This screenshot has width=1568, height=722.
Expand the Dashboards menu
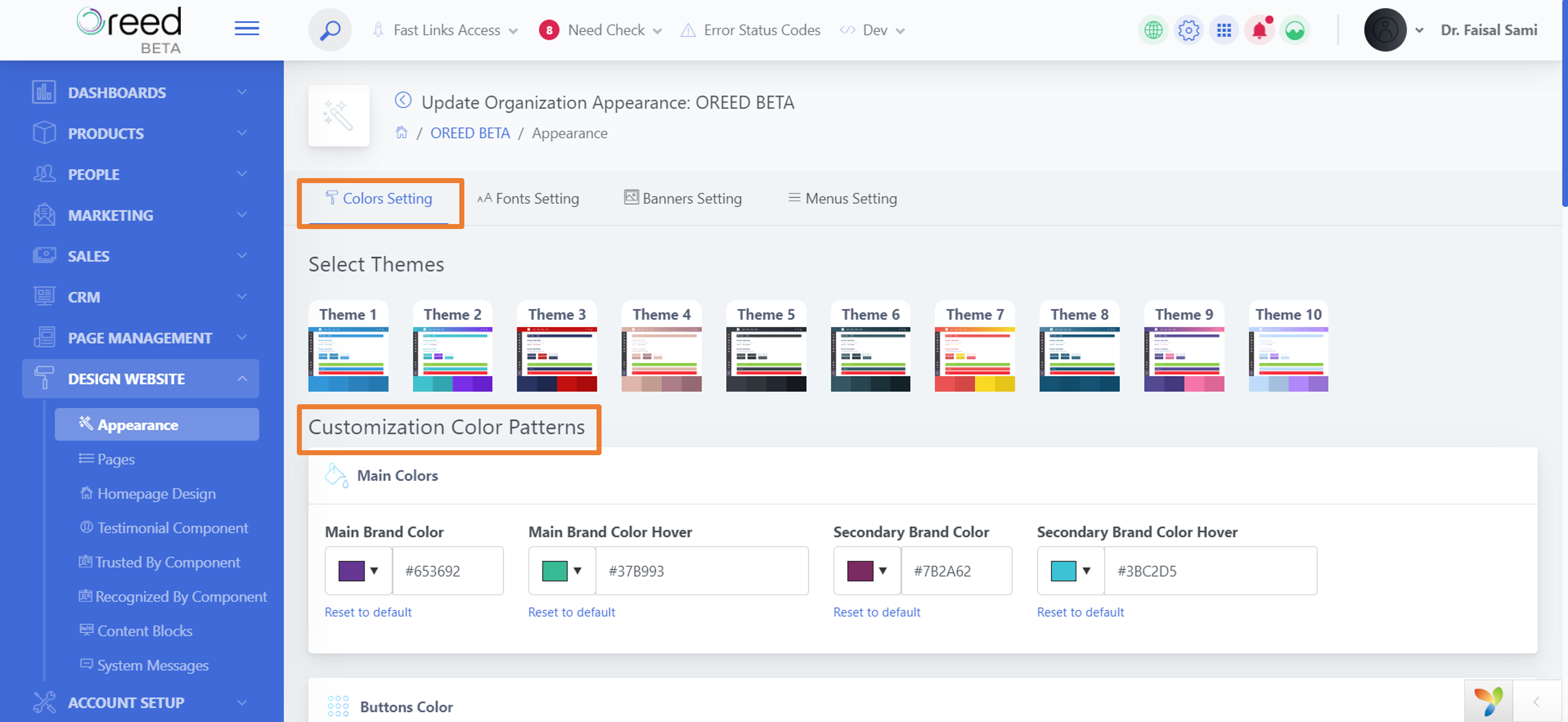[242, 93]
